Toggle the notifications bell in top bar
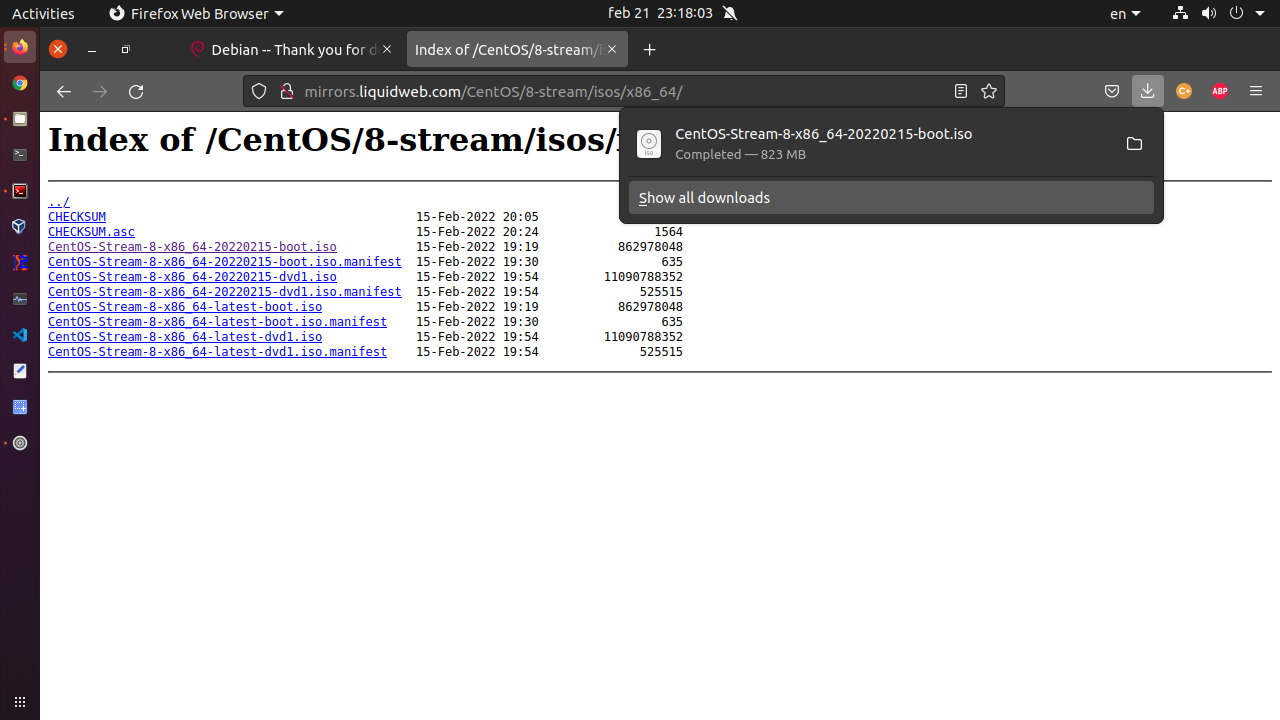This screenshot has width=1280, height=720. pos(730,13)
